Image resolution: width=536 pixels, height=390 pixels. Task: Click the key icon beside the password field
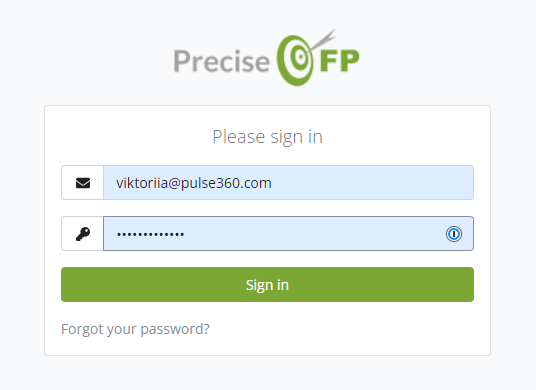(x=83, y=234)
